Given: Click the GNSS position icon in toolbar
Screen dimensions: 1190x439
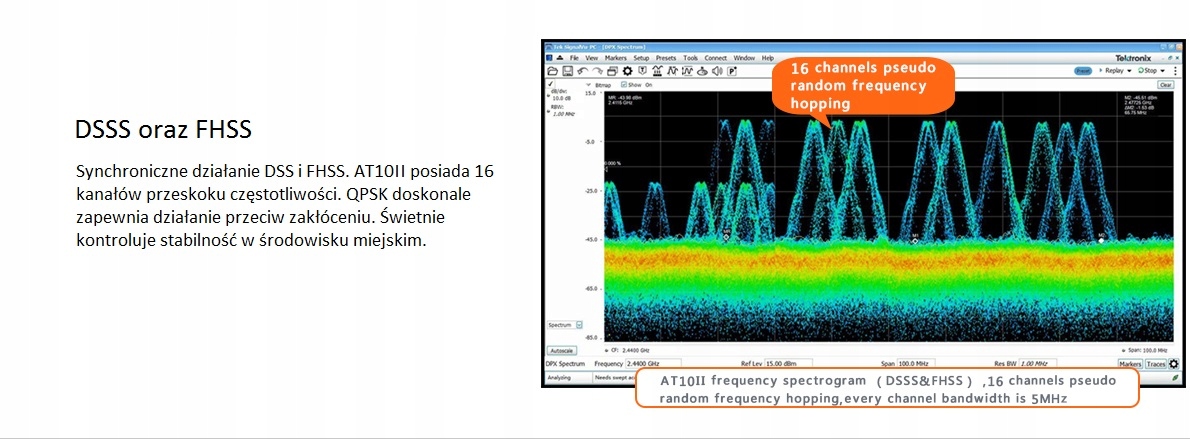Looking at the screenshot, I should point(701,71).
